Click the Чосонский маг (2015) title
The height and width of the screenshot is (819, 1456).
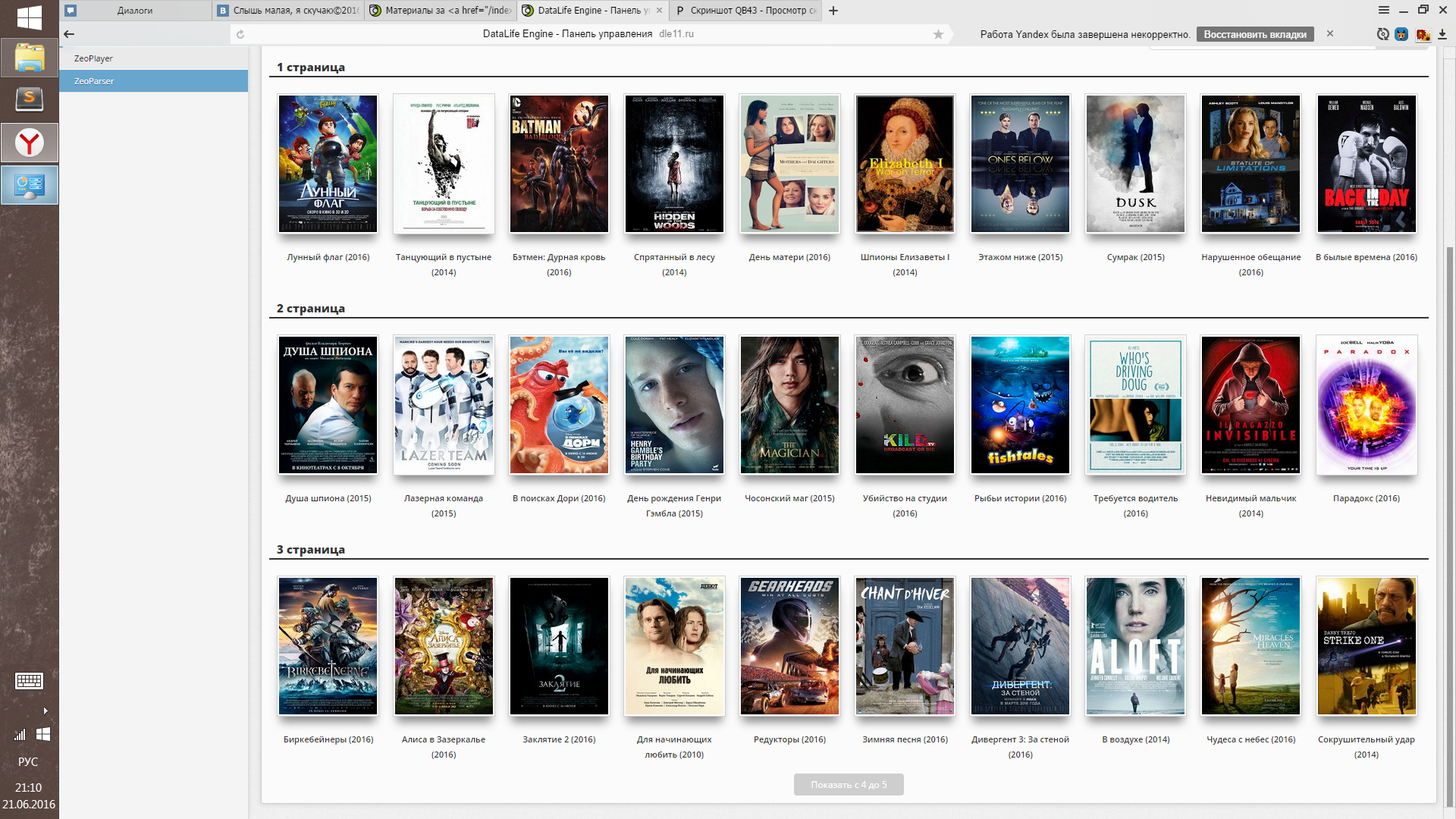[789, 498]
